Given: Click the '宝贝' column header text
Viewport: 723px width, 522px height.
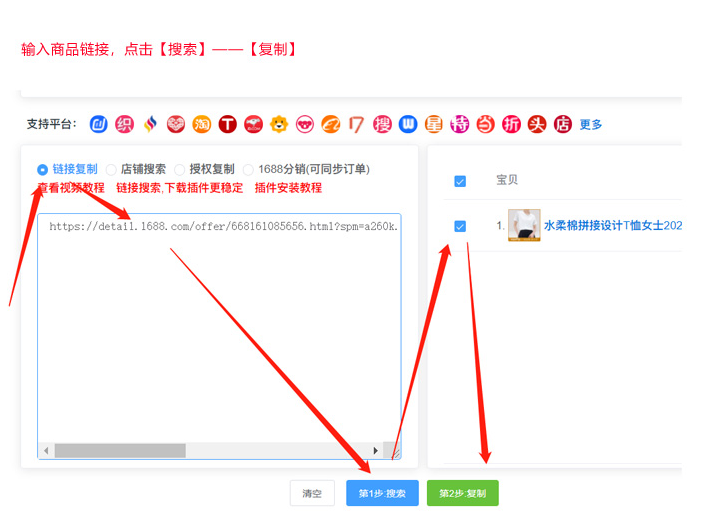Looking at the screenshot, I should 507,180.
